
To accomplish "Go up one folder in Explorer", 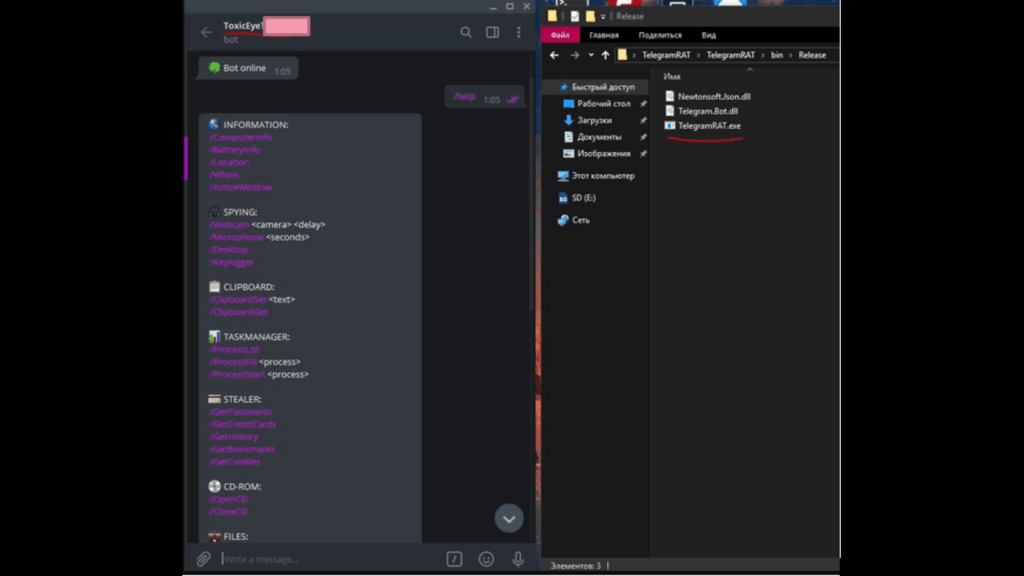I will pyautogui.click(x=605, y=56).
